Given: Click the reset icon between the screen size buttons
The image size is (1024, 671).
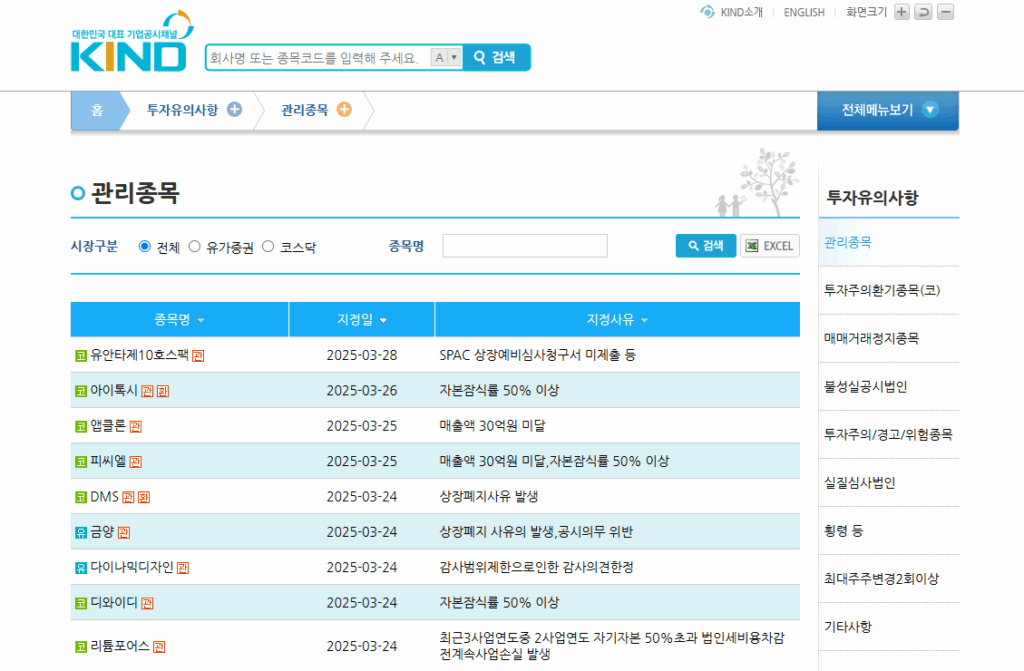Looking at the screenshot, I should click(924, 12).
